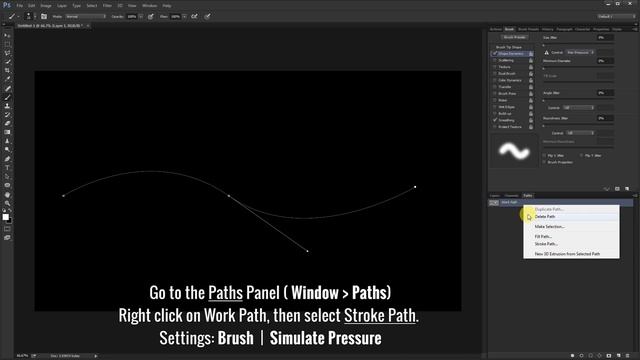
Task: Click the foreground color swatch
Action: pos(5,217)
